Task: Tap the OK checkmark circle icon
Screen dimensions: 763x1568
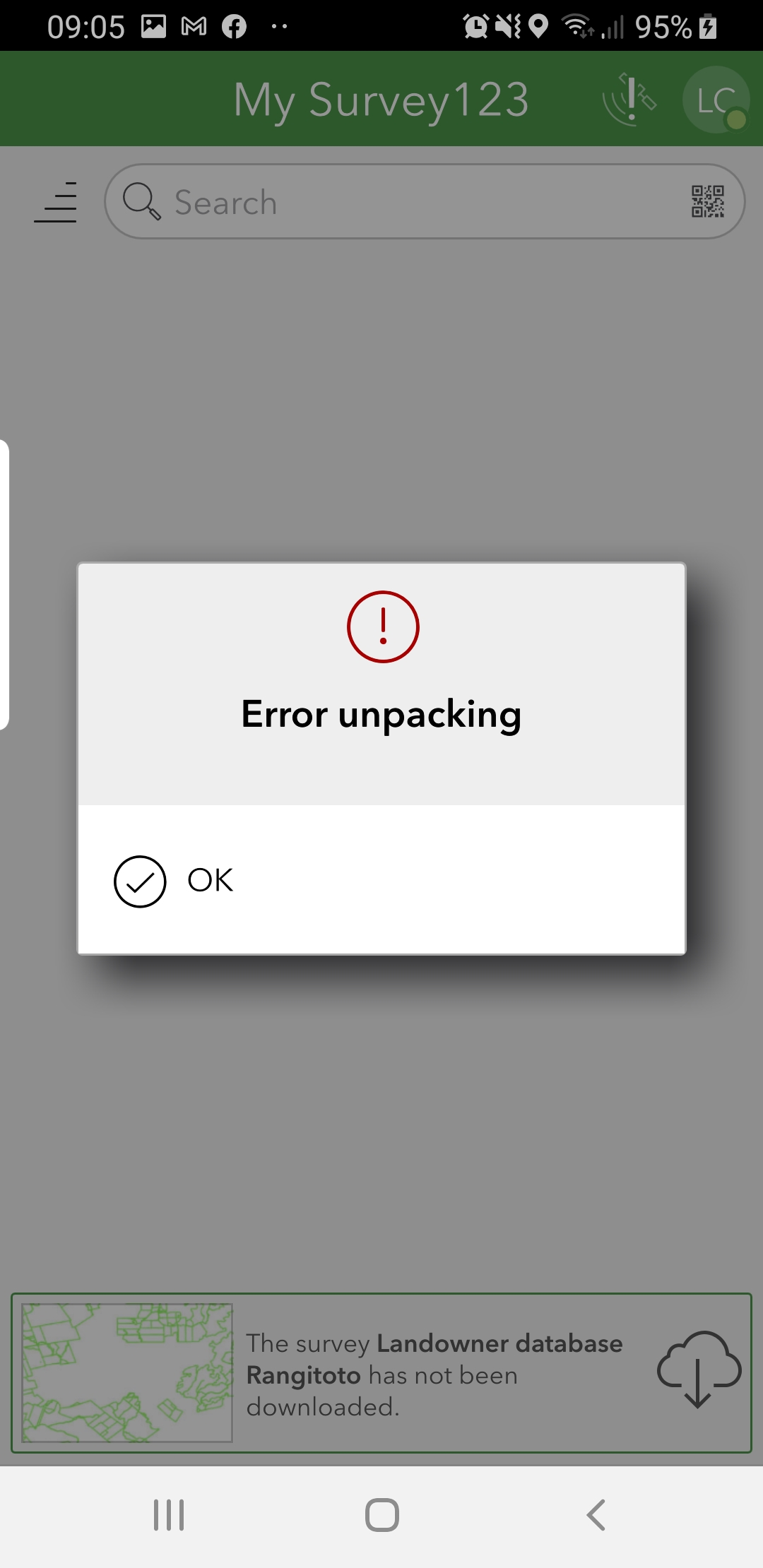Action: point(140,881)
